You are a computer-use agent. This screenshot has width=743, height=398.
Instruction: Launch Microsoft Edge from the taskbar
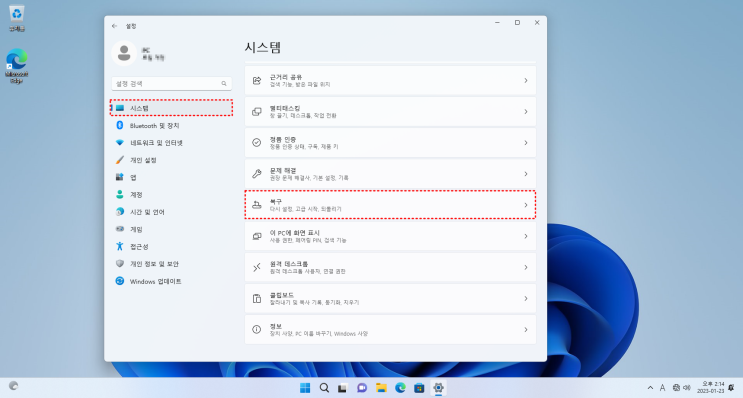400,388
